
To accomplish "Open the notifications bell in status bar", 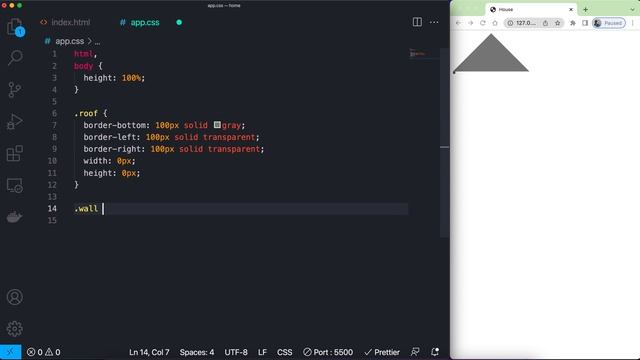I will pyautogui.click(x=435, y=352).
